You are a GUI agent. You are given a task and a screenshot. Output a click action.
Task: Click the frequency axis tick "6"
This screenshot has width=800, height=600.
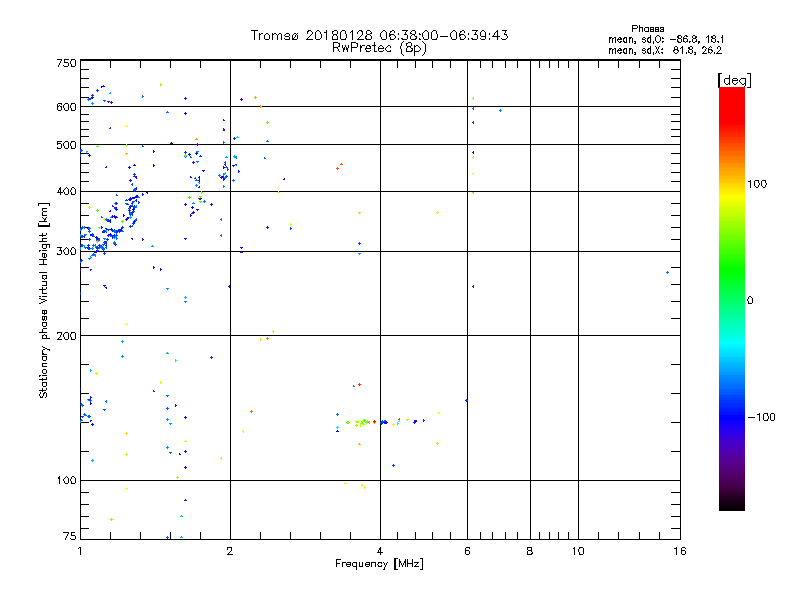467,551
